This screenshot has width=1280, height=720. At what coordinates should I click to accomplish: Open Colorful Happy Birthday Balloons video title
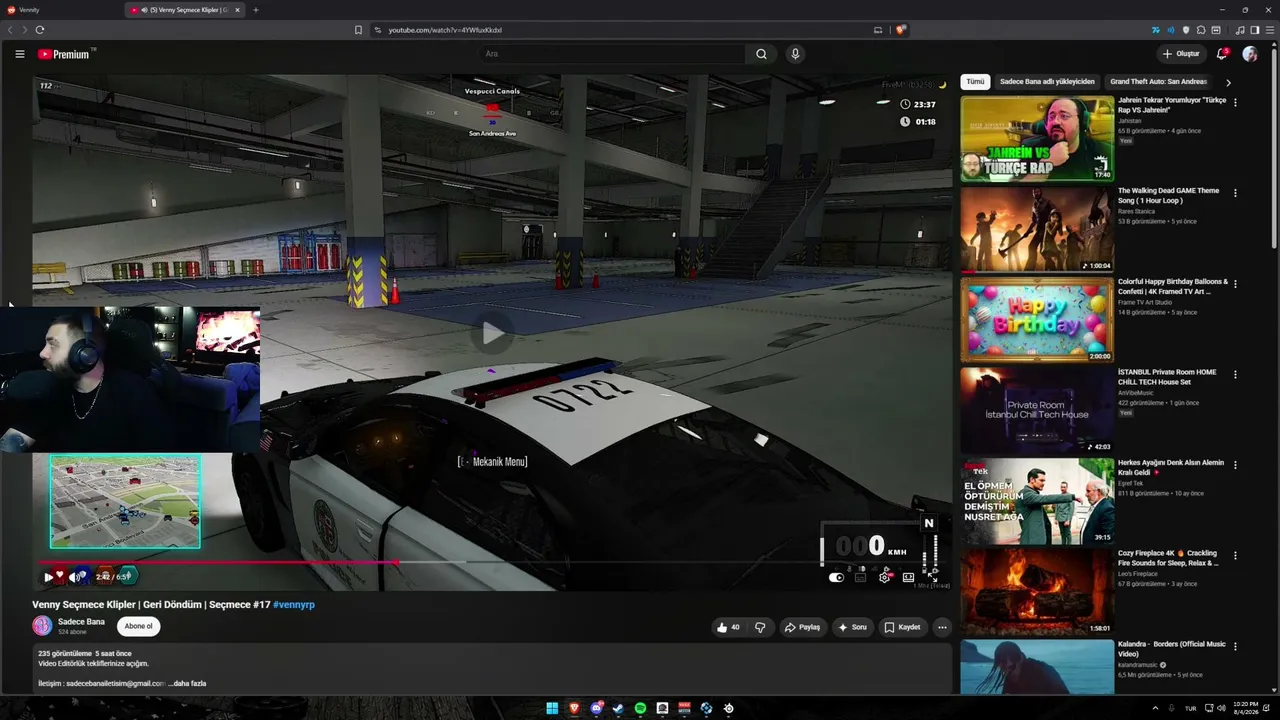[x=1172, y=287]
